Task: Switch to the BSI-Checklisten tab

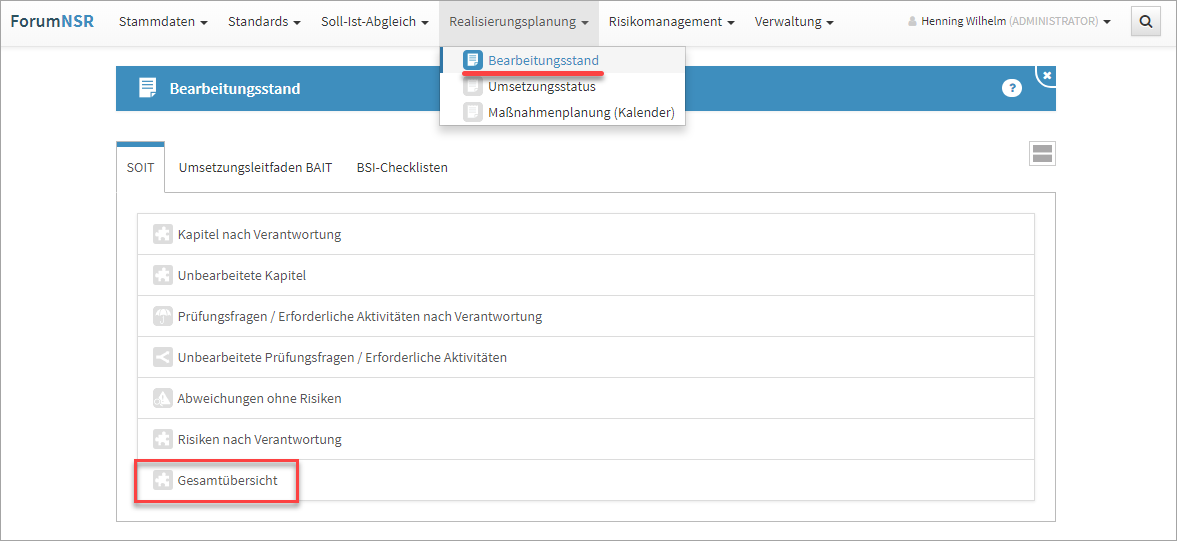Action: (x=402, y=167)
